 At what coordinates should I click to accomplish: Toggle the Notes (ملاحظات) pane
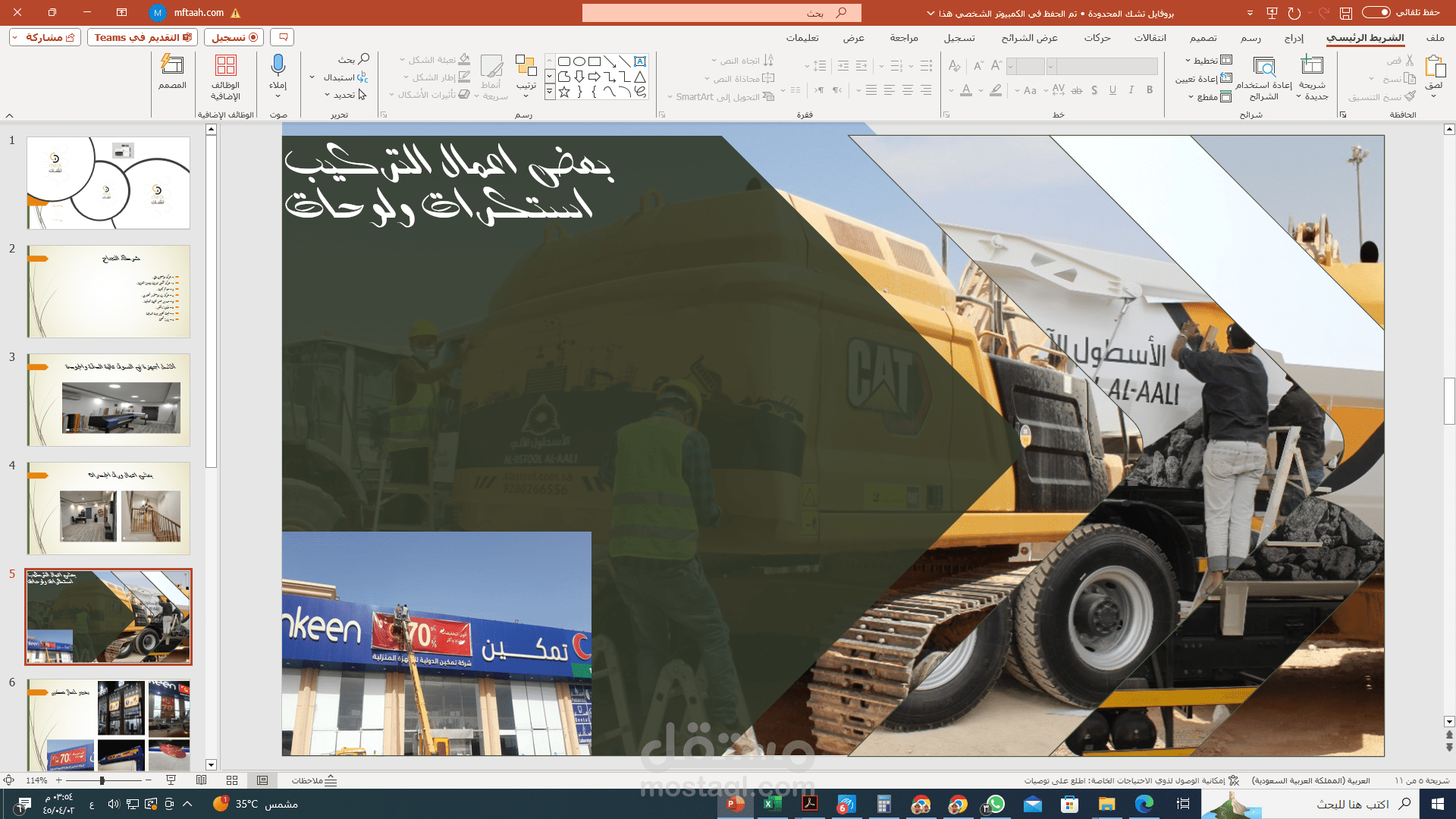tap(314, 780)
